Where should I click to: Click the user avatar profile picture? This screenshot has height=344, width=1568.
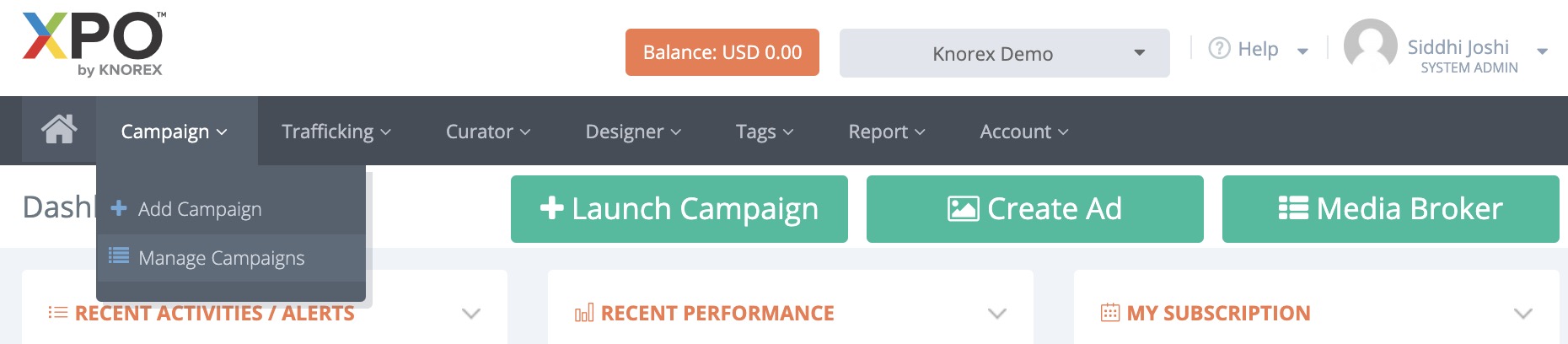[x=1370, y=46]
